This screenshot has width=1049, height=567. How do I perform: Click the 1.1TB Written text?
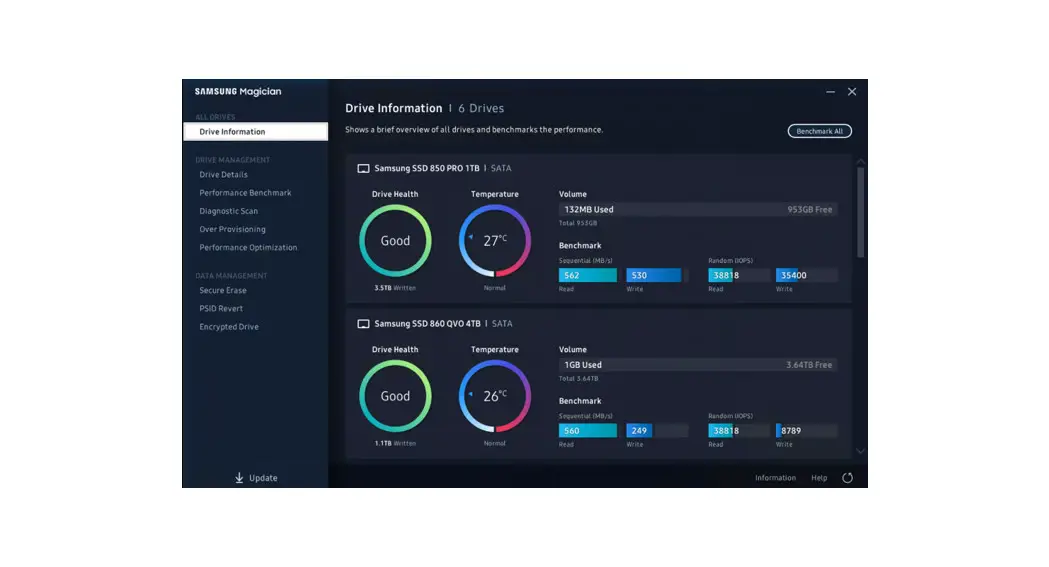point(395,443)
